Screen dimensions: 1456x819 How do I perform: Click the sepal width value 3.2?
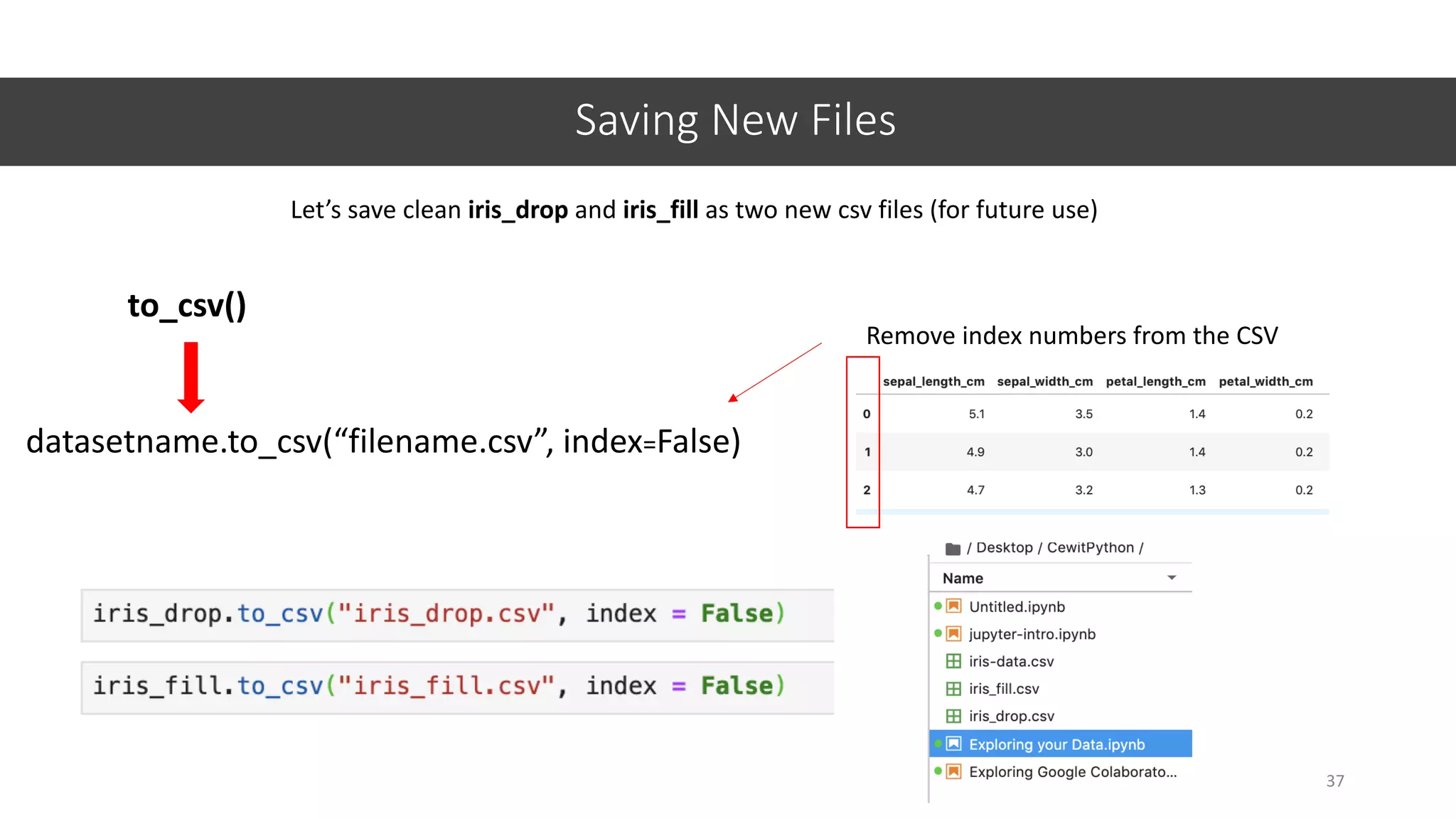pos(1083,490)
